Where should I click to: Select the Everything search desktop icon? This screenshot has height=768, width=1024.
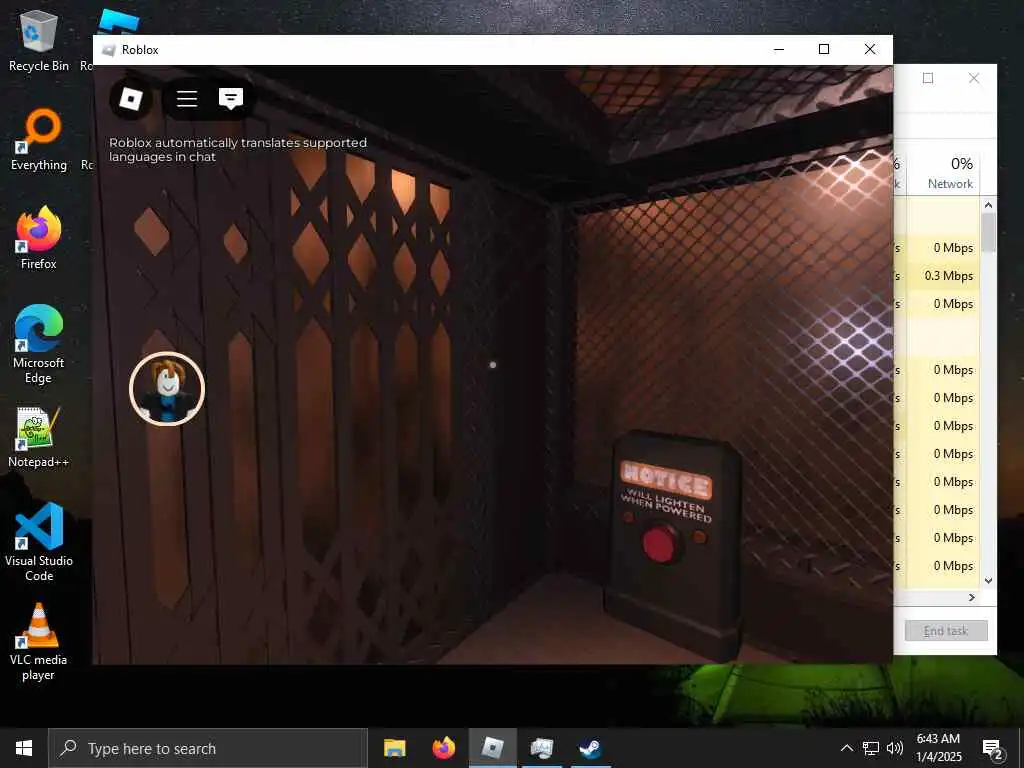tap(39, 140)
